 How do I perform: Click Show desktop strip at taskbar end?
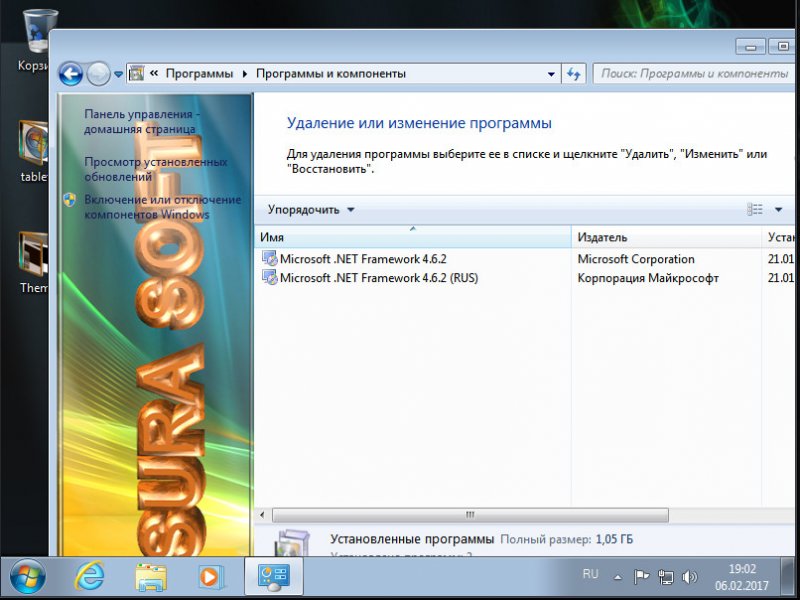tap(788, 577)
